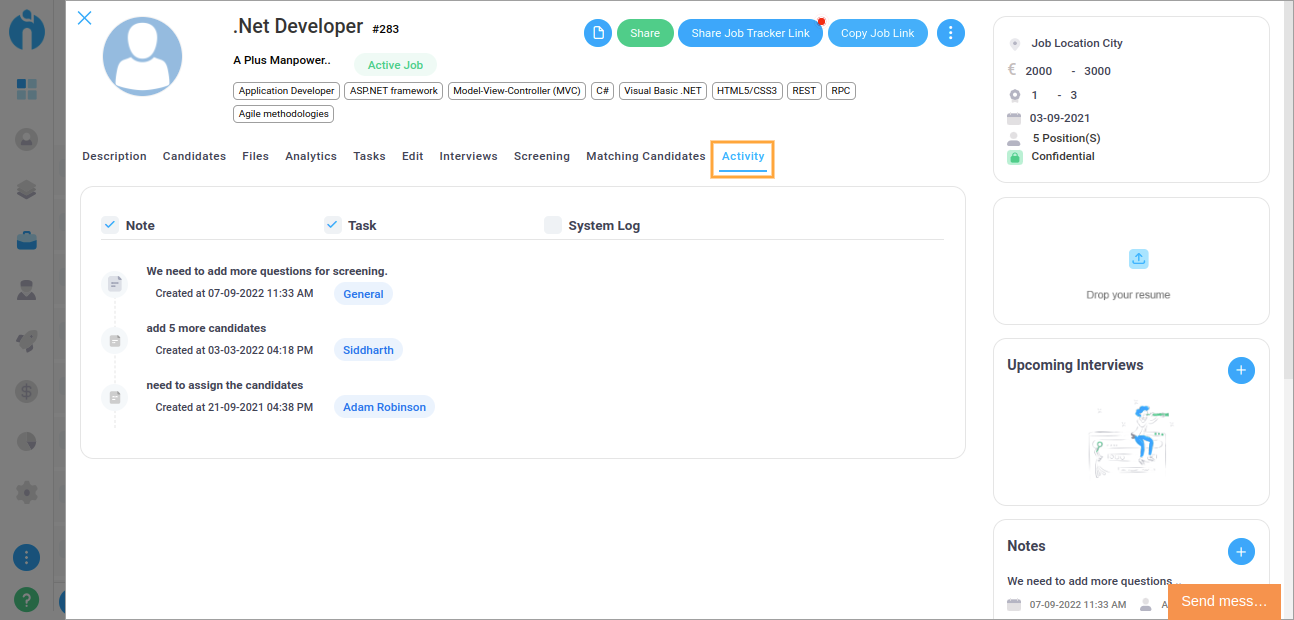Add a new note with plus icon

click(1240, 551)
